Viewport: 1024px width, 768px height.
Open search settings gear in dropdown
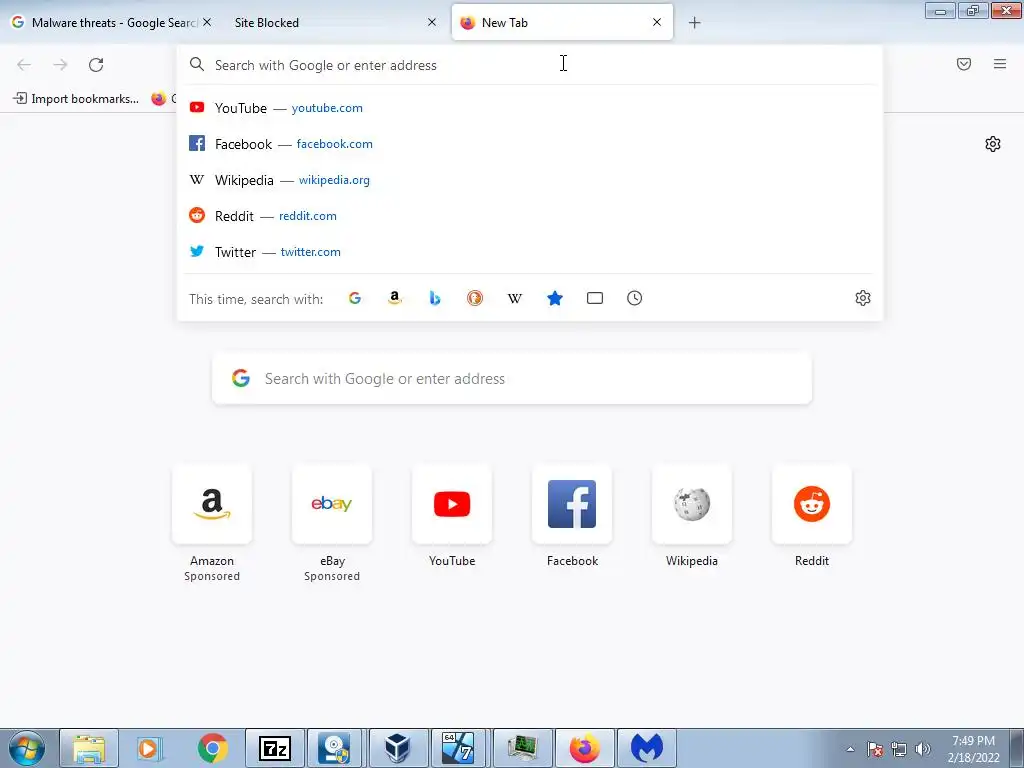click(x=863, y=298)
